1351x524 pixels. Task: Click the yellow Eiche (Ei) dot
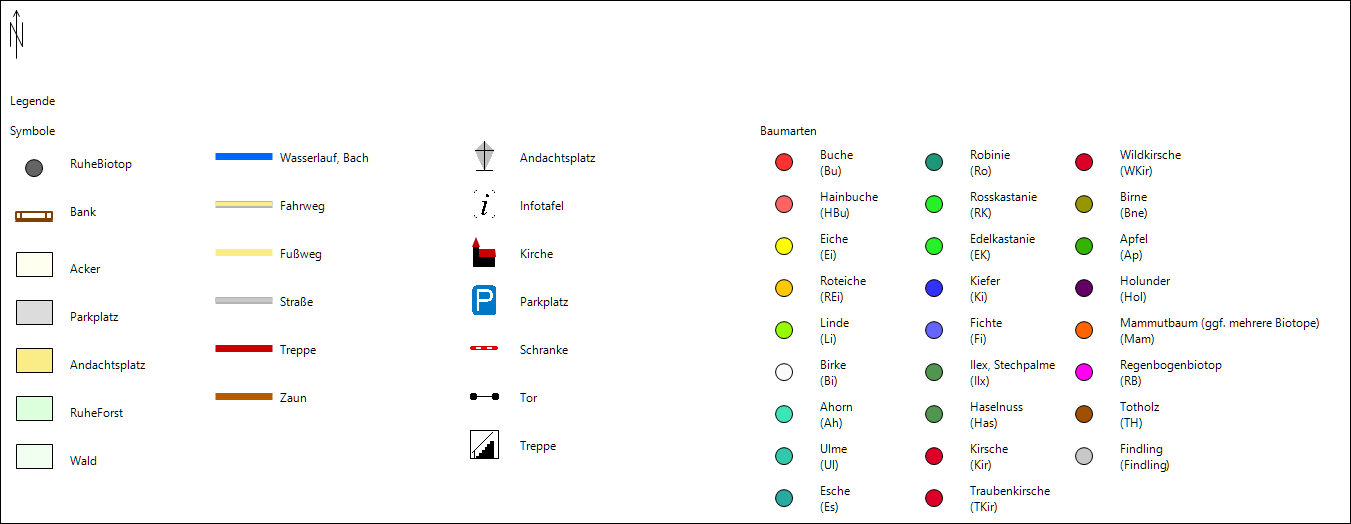coord(784,246)
